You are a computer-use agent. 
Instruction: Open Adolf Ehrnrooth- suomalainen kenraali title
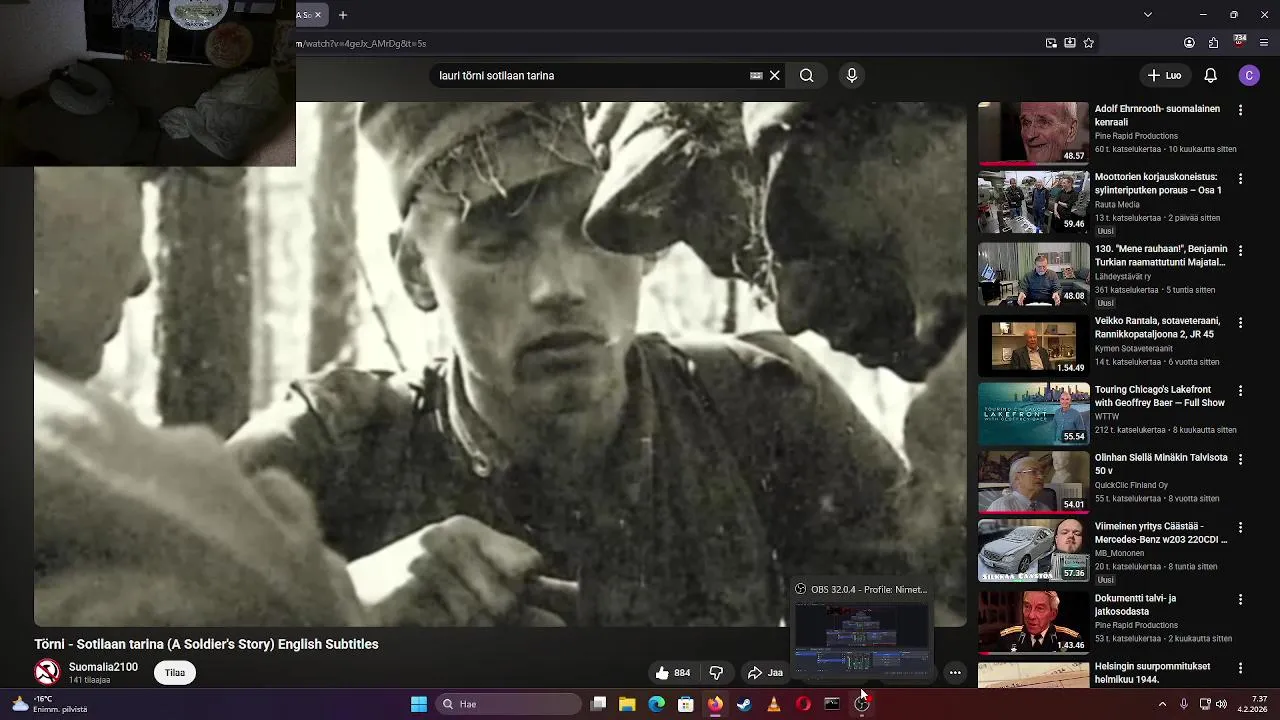click(1157, 115)
